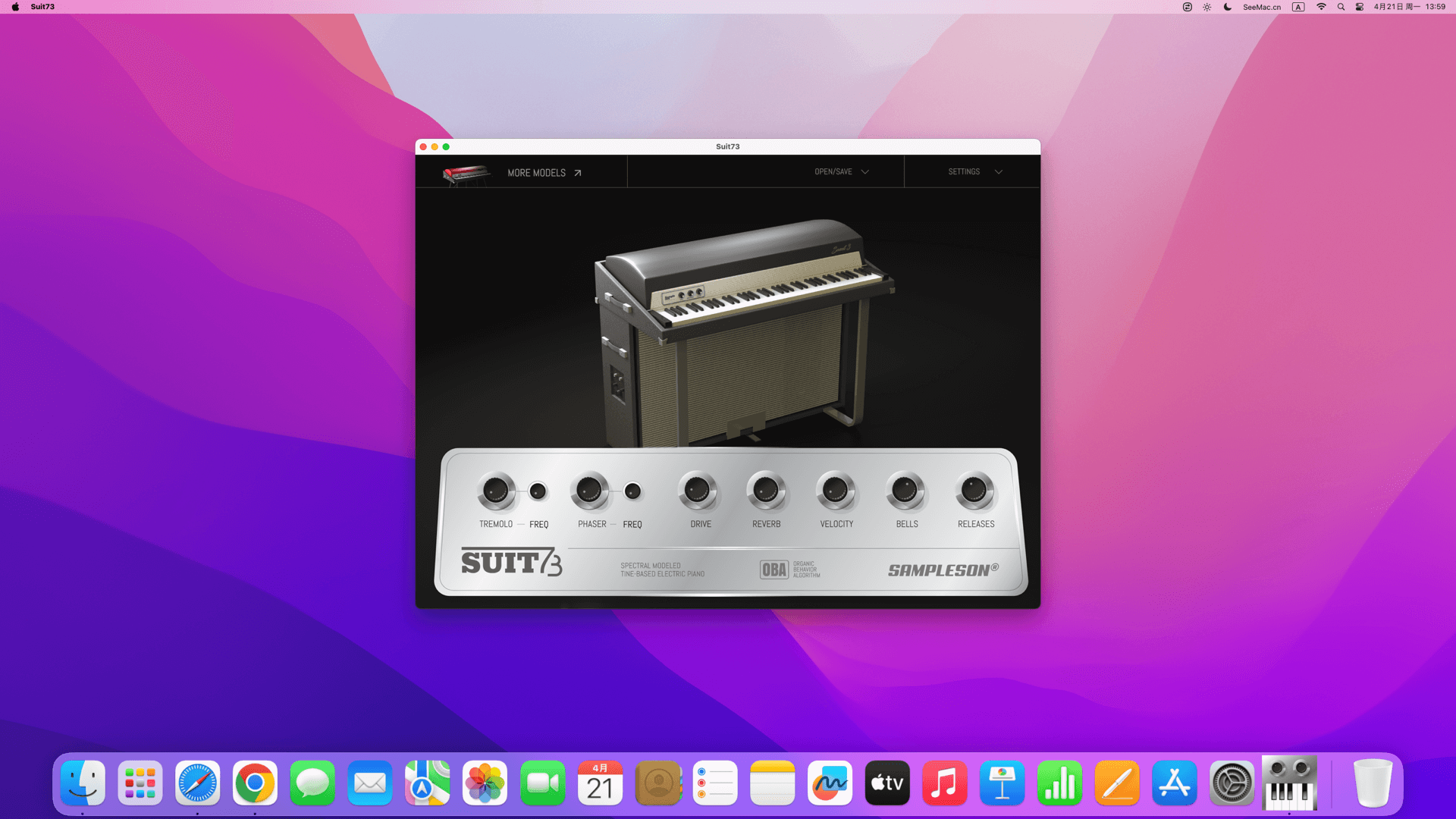Click the Tremolo knob
1456x819 pixels.
click(496, 491)
